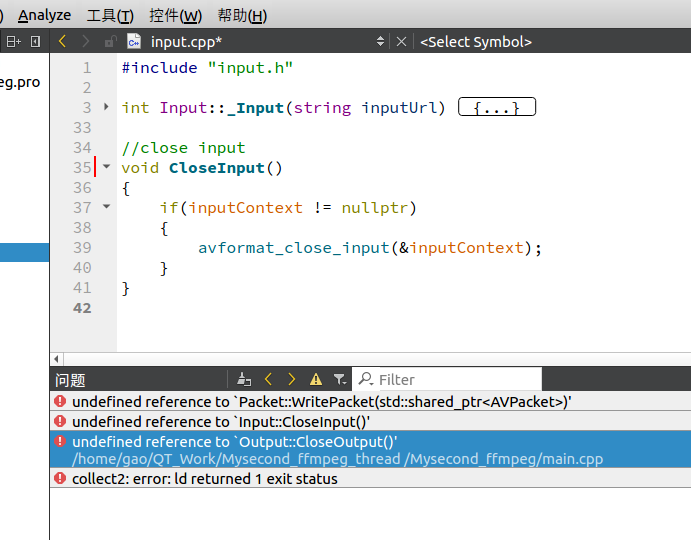691x540 pixels.
Task: Click the C++ file icon for input.cpp
Action: pos(134,41)
